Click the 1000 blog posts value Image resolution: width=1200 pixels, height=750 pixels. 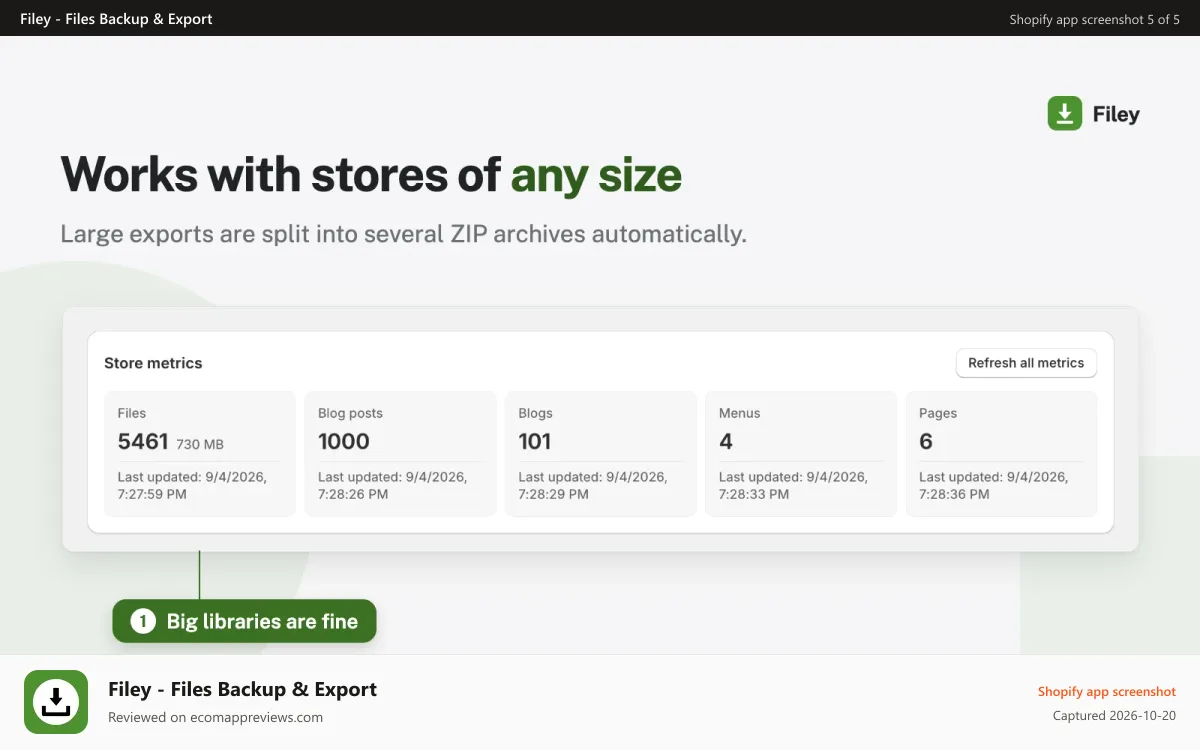(344, 441)
